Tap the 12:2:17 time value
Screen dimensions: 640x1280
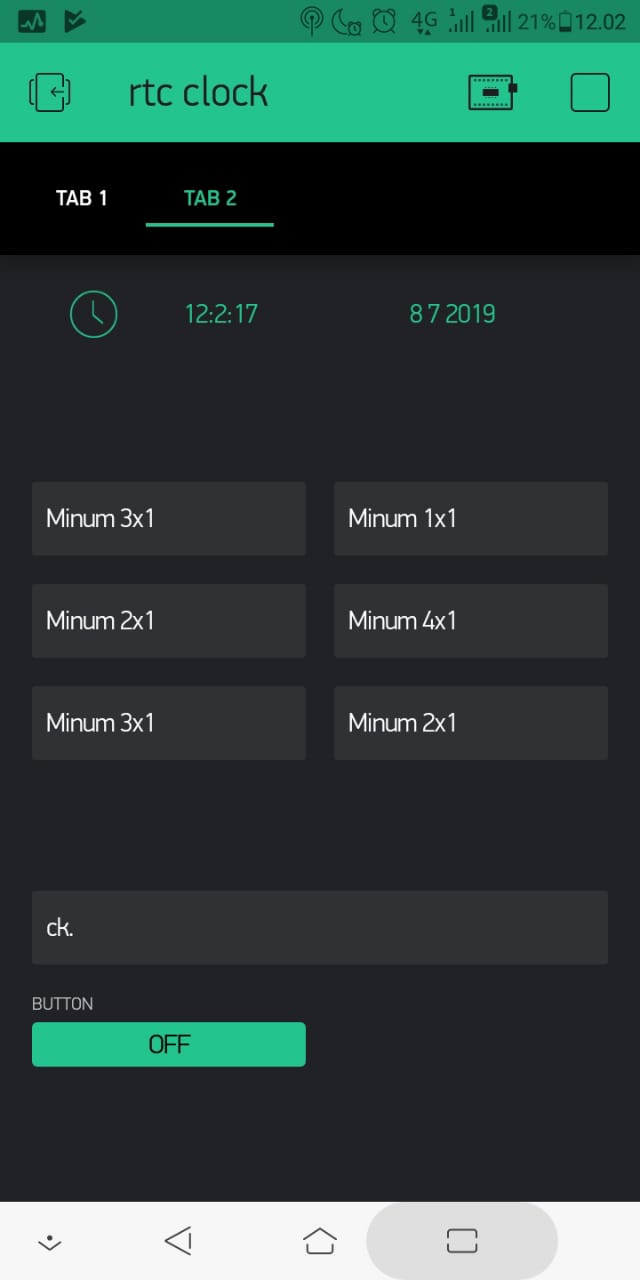coord(221,314)
